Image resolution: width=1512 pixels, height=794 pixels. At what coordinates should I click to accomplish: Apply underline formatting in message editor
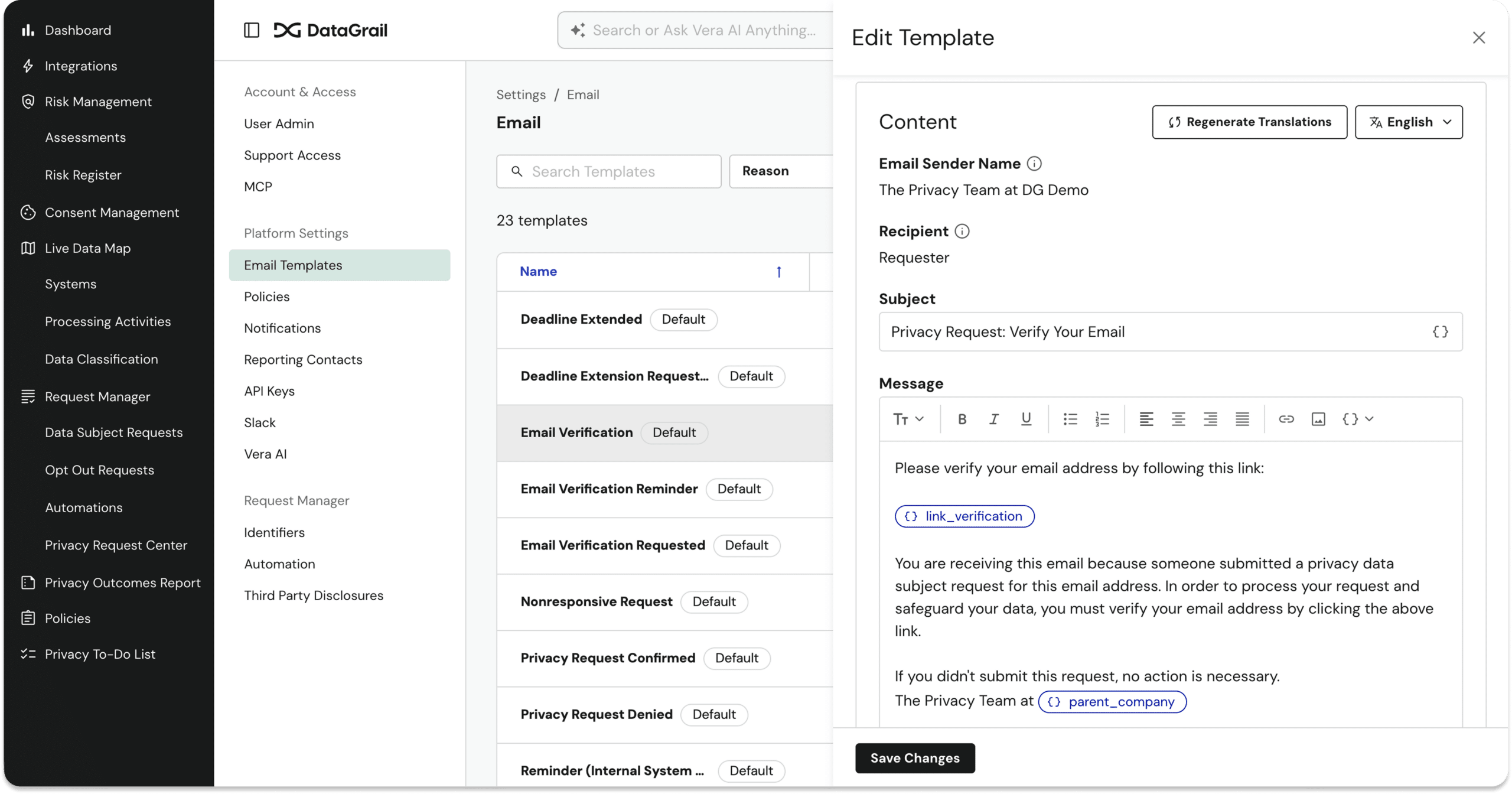pos(1026,419)
